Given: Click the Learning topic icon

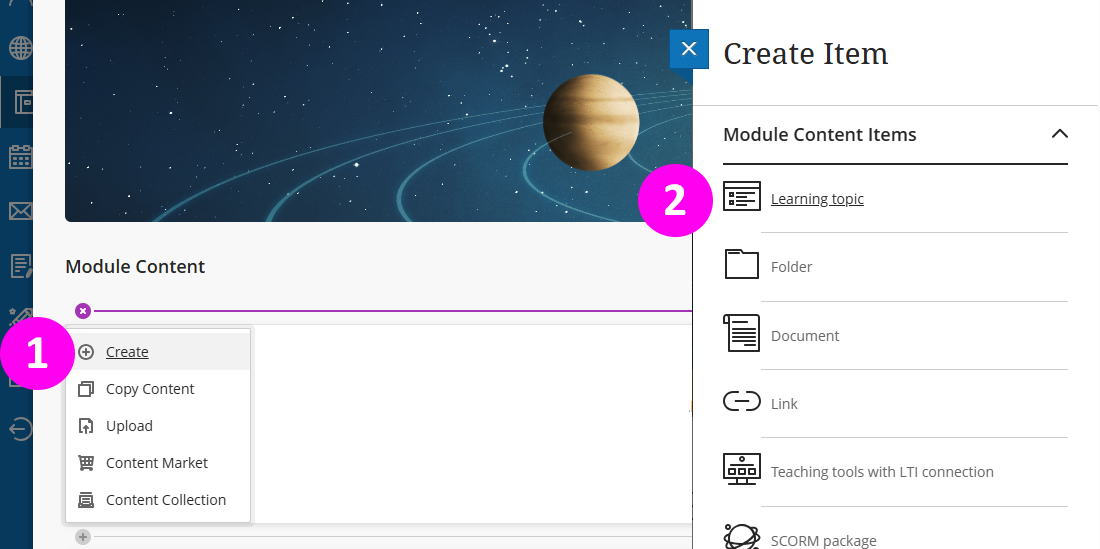Looking at the screenshot, I should point(742,196).
